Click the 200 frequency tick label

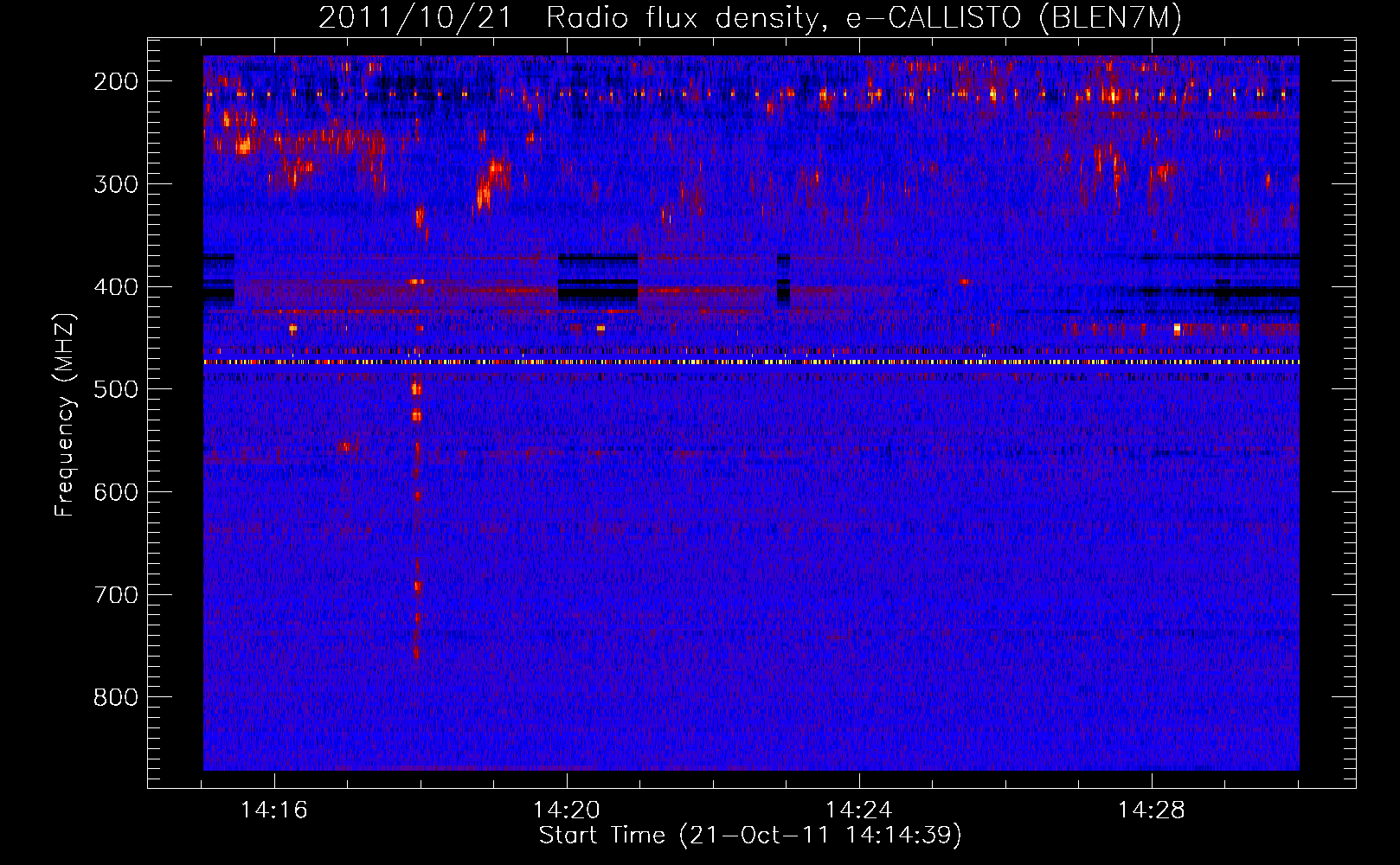[116, 81]
